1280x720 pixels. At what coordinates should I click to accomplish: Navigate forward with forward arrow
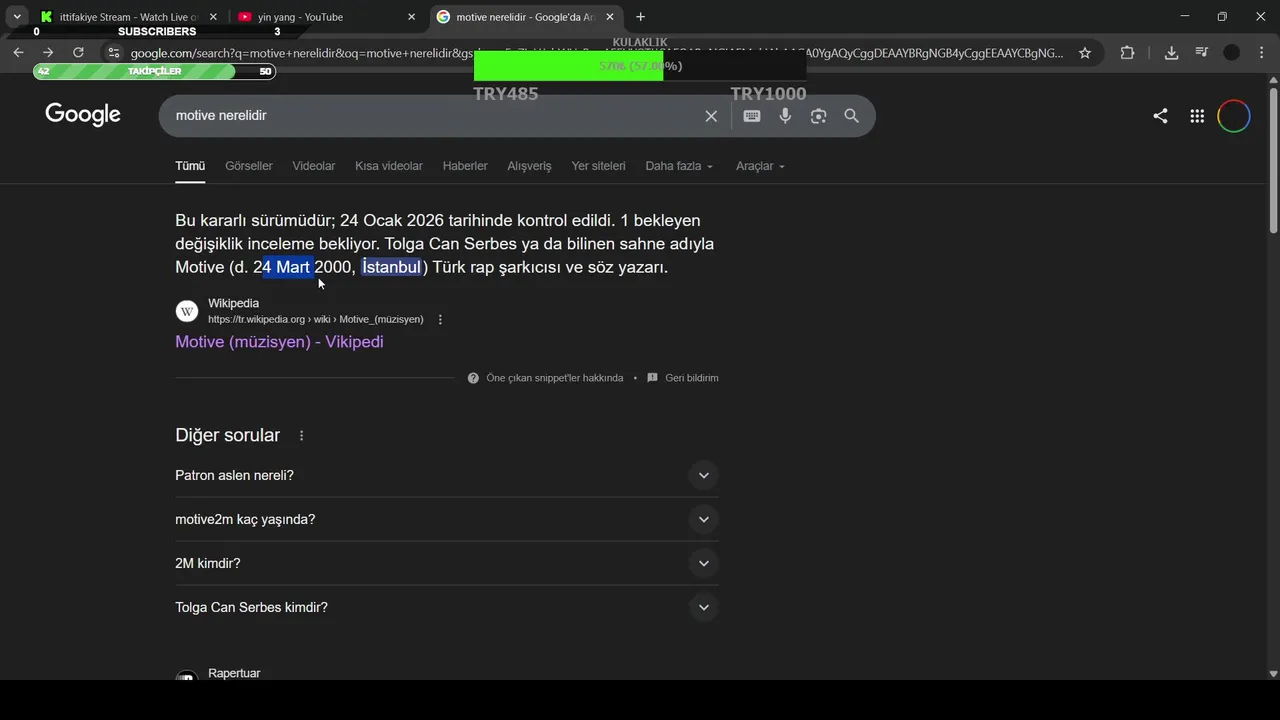coord(48,52)
